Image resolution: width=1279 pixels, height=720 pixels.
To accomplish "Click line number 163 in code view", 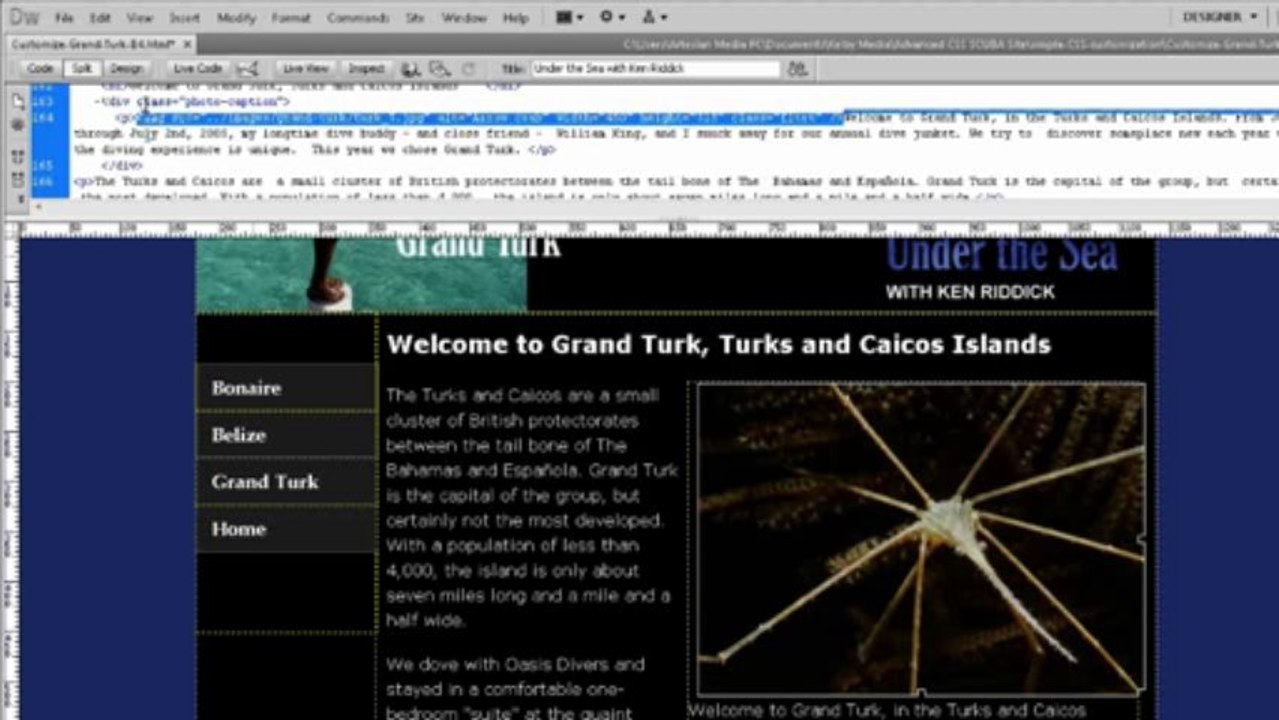I will pos(41,101).
